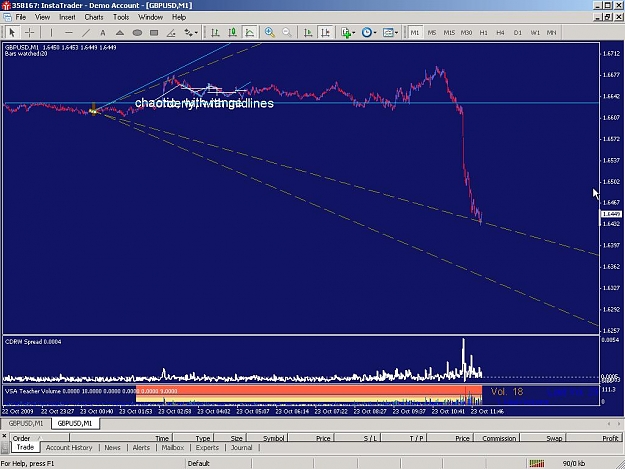
Task: Click the chart document icon in menu bar
Action: tap(7, 17)
